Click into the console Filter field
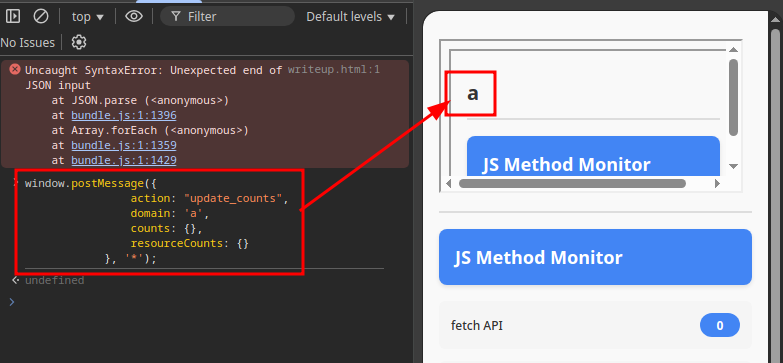The height and width of the screenshot is (363, 783). click(x=227, y=16)
